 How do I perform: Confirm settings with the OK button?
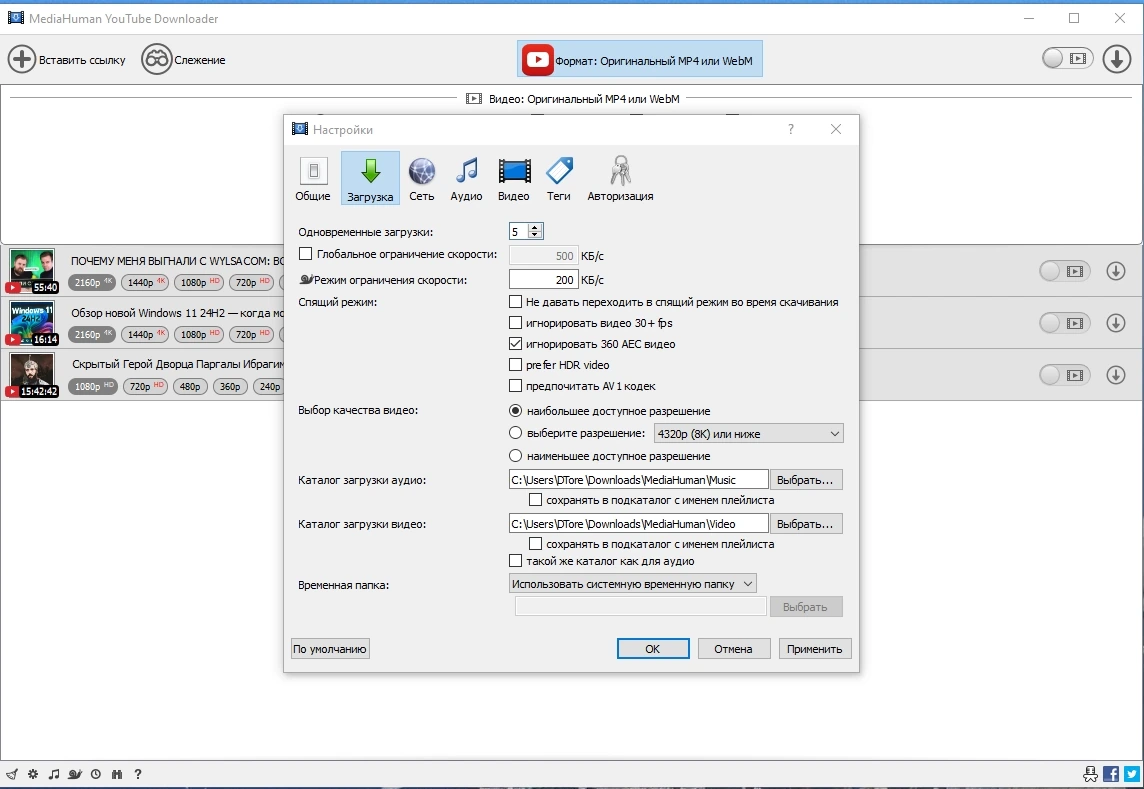(653, 649)
